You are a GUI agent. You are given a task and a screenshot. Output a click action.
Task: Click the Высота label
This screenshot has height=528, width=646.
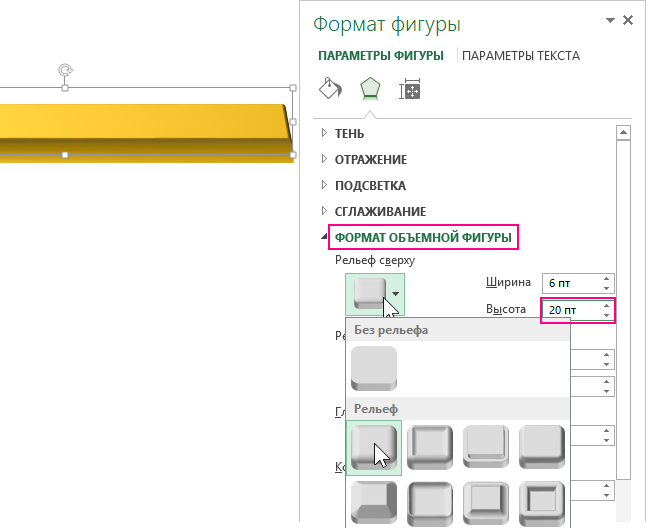pos(506,309)
